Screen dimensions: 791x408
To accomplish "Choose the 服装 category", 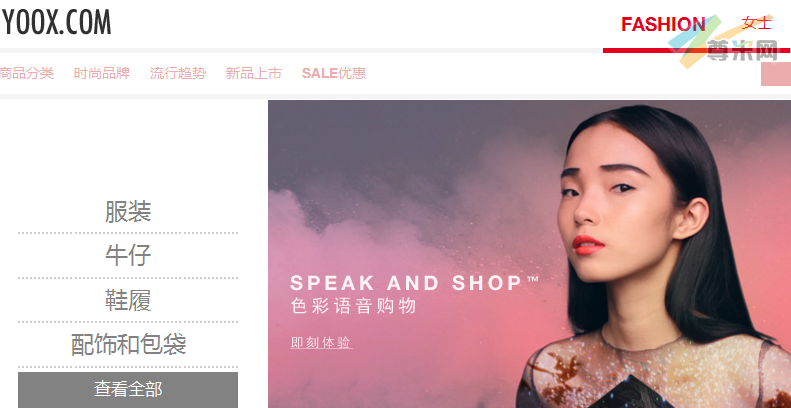I will pos(128,211).
